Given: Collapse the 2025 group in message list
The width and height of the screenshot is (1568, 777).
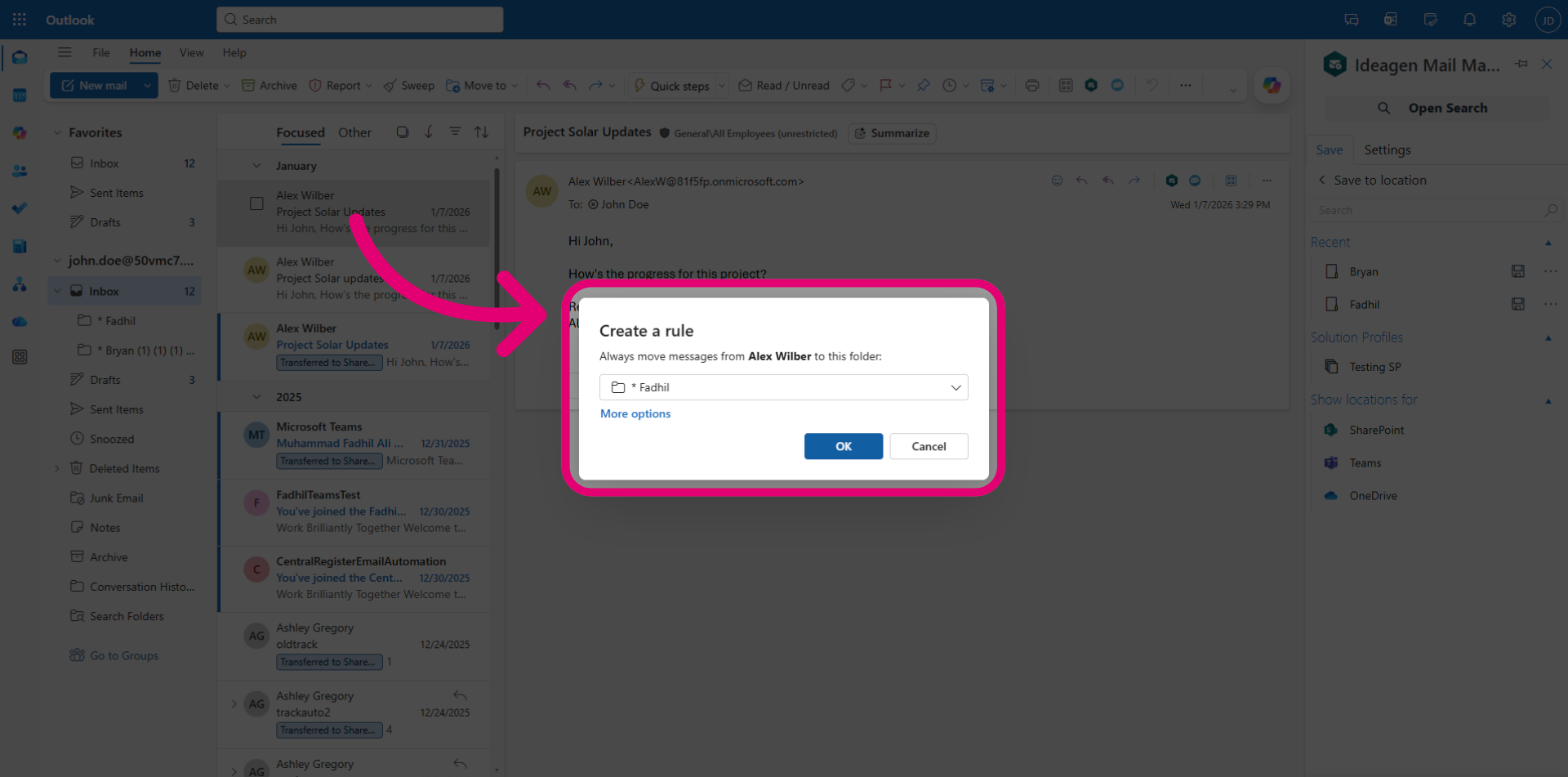Looking at the screenshot, I should (x=256, y=397).
